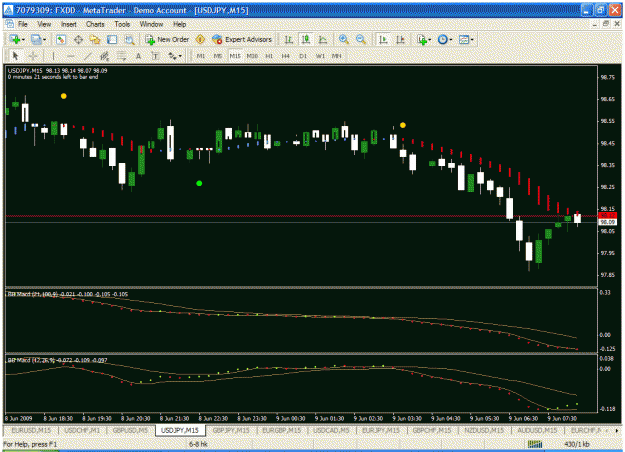The image size is (625, 452).
Task: Open the New Chart toolbar button
Action: coord(15,39)
